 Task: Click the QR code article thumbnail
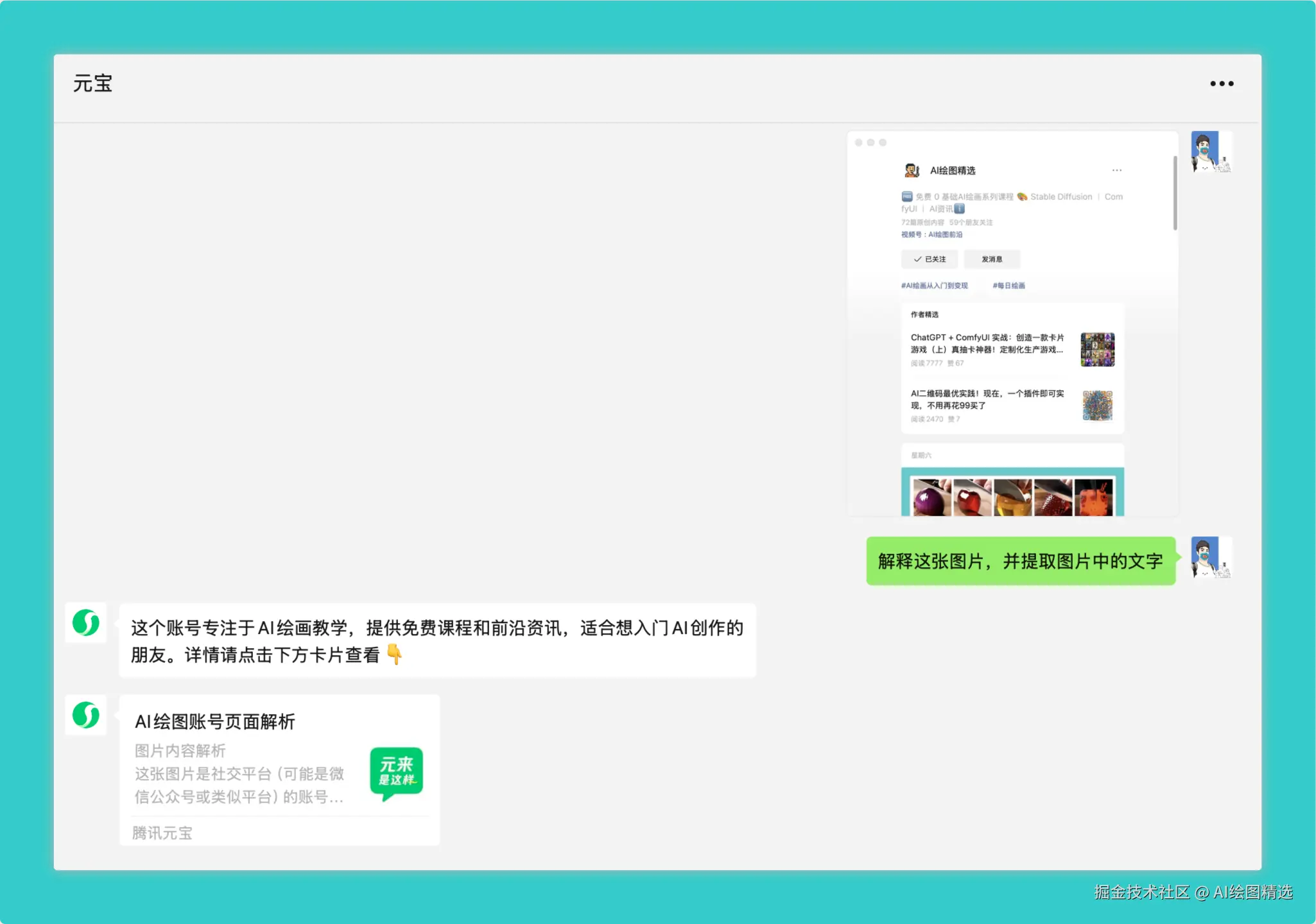[x=1097, y=405]
